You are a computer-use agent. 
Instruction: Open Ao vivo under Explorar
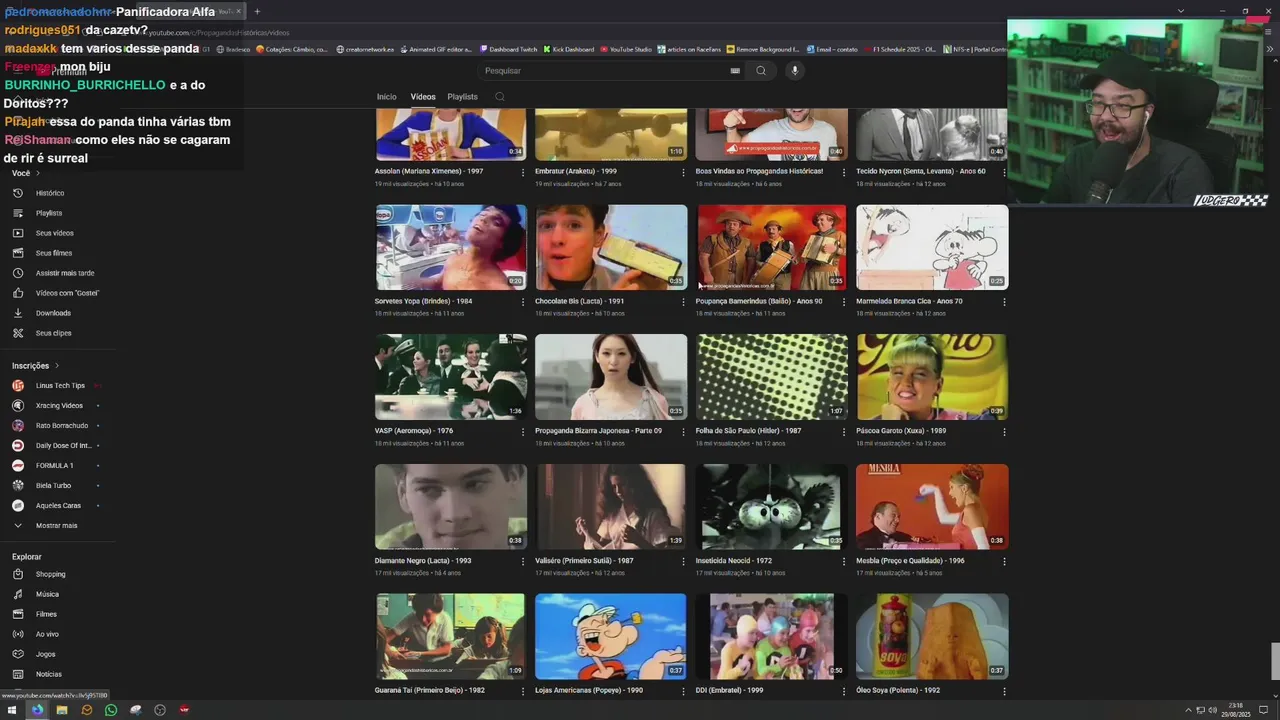47,634
